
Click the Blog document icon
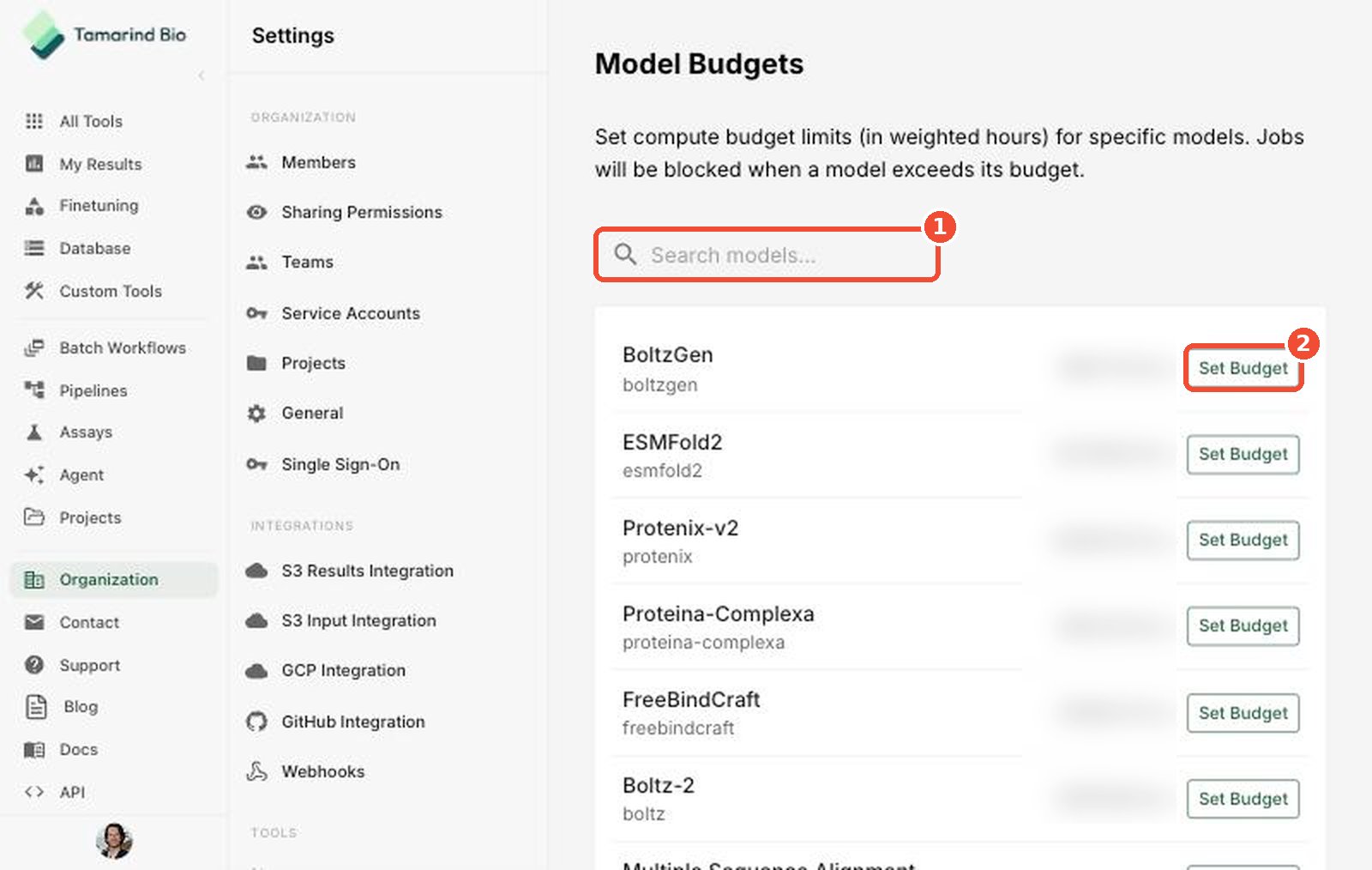click(36, 706)
